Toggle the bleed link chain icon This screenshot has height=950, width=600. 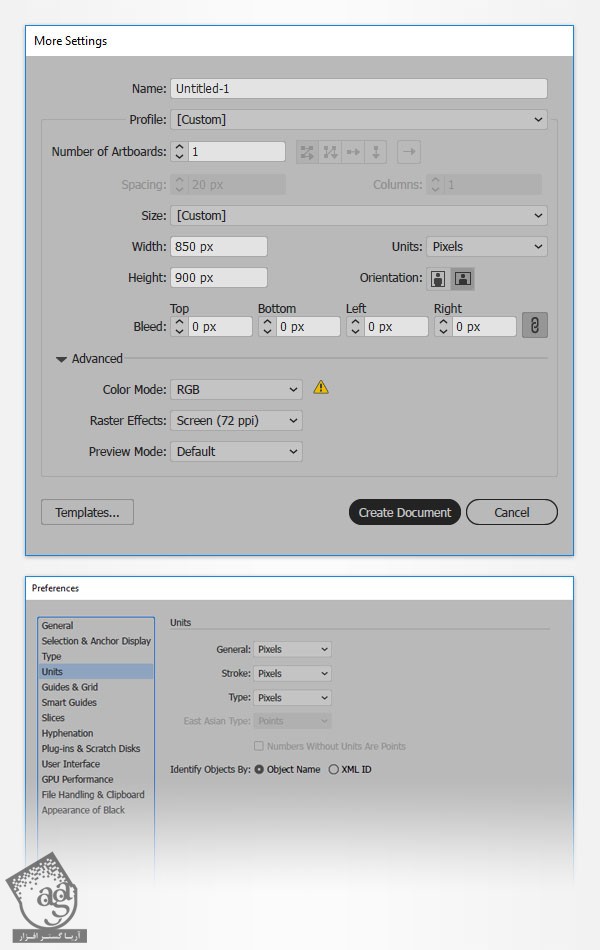pyautogui.click(x=534, y=326)
